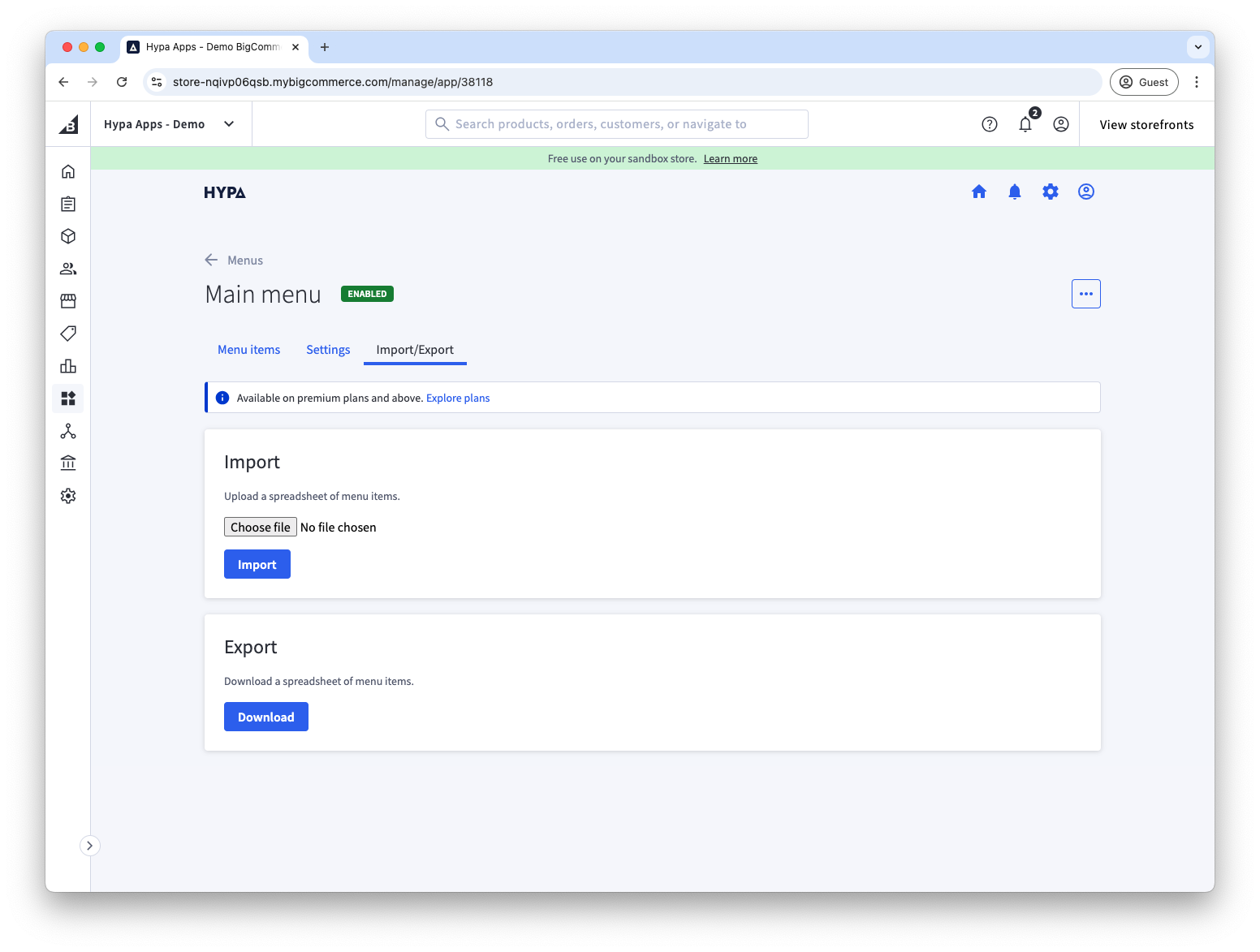Open Products box icon in sidebar

68,236
